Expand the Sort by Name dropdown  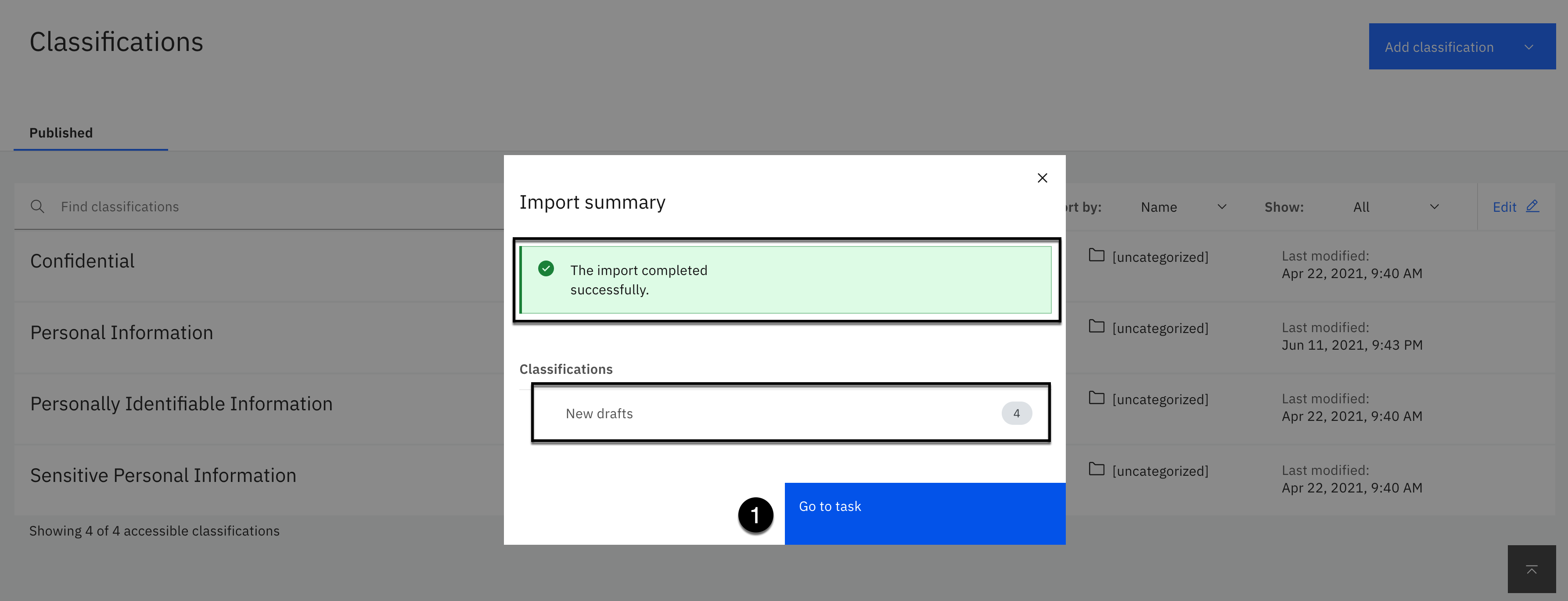tap(1182, 207)
